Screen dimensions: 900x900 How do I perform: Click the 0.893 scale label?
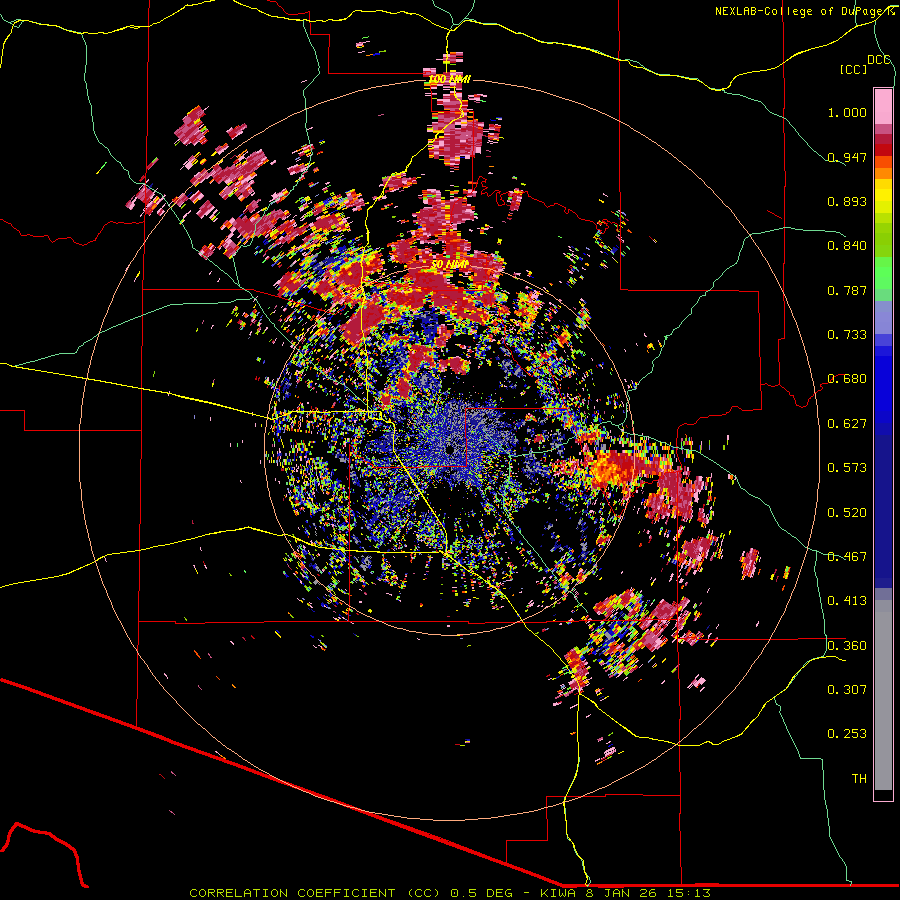click(x=847, y=201)
